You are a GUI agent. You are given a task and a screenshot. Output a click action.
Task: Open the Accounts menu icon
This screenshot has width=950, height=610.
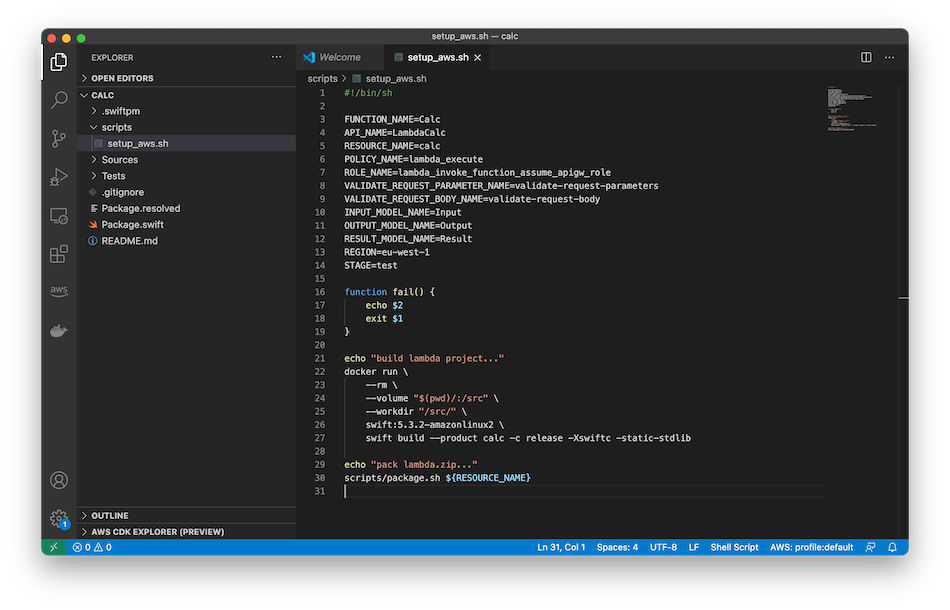(59, 480)
